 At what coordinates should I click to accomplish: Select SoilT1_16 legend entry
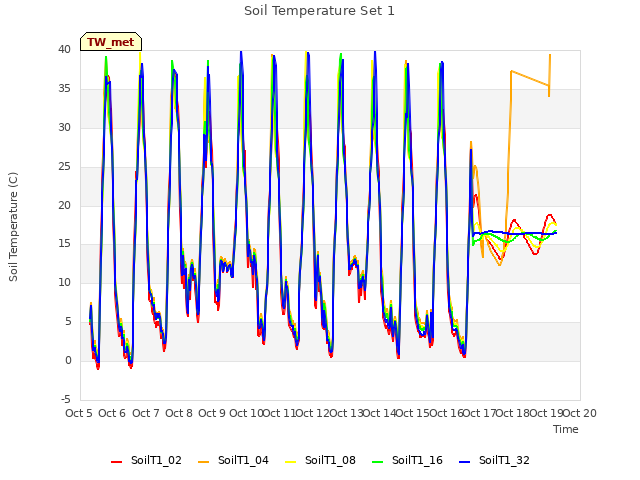tap(407, 460)
